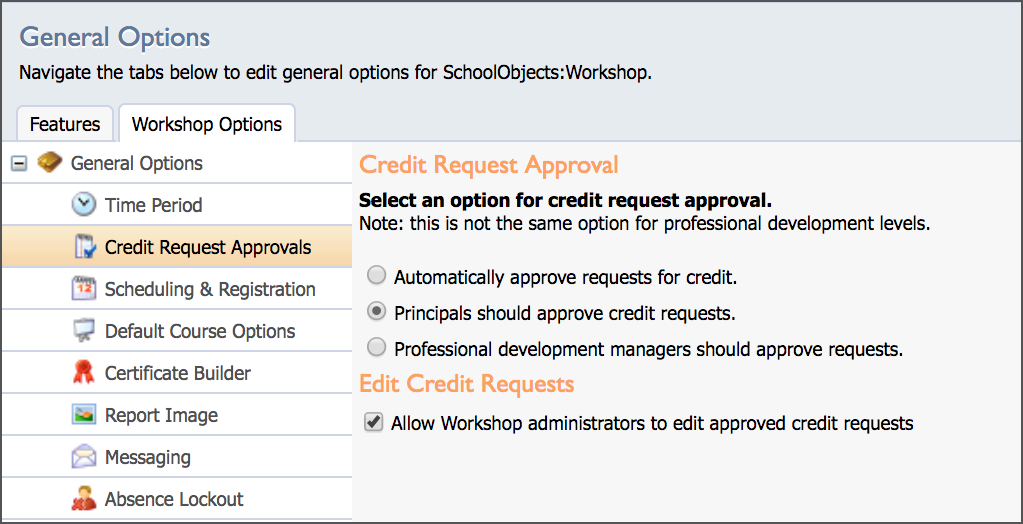Click the Credit Request Approvals clipboard icon
The height and width of the screenshot is (524, 1023).
(84, 247)
